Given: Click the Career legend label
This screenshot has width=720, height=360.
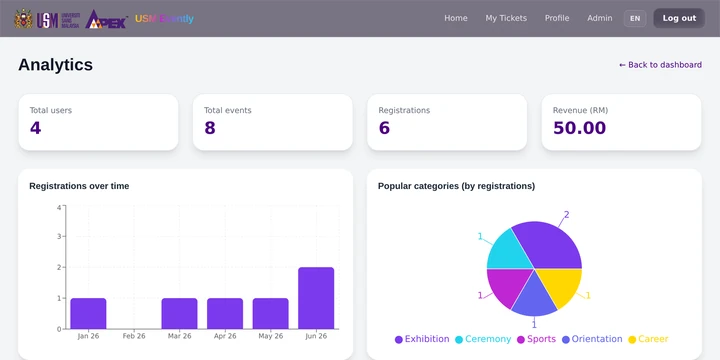Looking at the screenshot, I should (x=653, y=339).
